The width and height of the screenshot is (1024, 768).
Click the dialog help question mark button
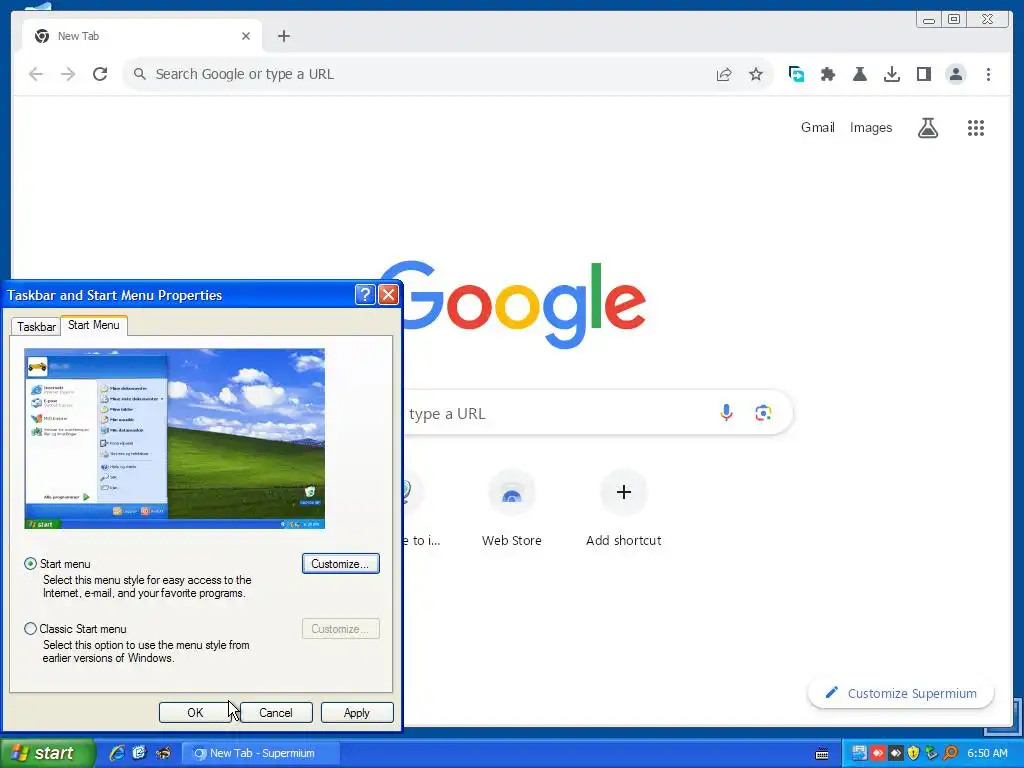(365, 295)
